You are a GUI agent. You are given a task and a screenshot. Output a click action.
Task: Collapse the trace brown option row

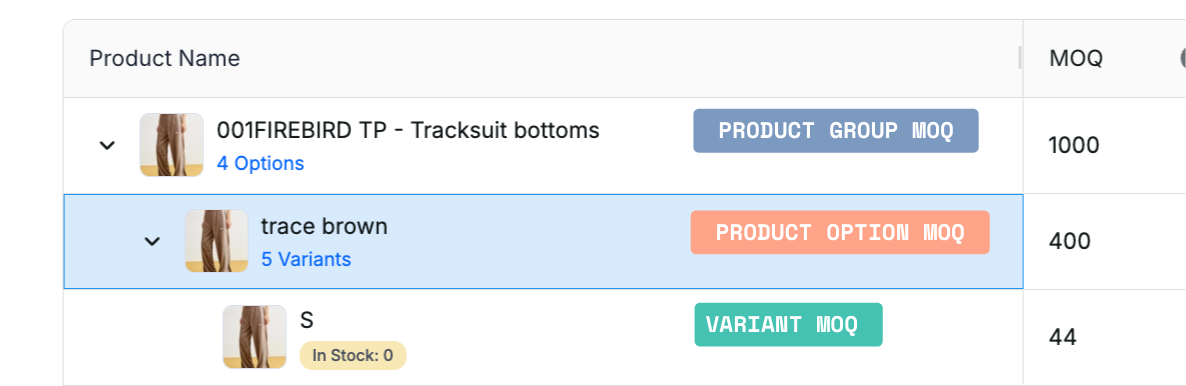tap(152, 241)
